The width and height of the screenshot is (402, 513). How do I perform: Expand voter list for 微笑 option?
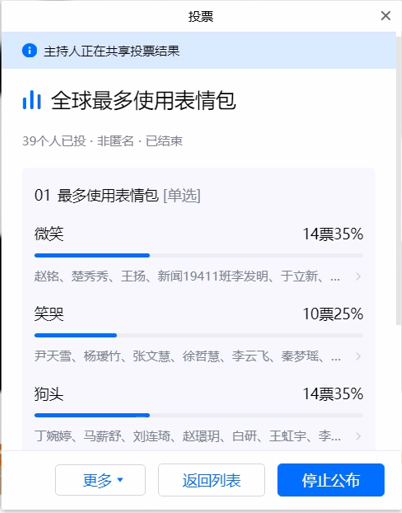(x=358, y=276)
